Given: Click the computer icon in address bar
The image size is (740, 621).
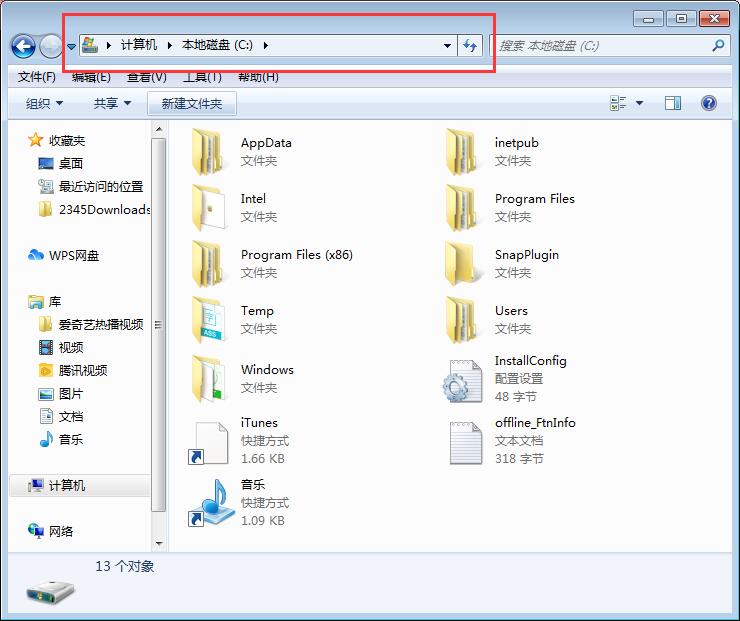Looking at the screenshot, I should [x=90, y=45].
